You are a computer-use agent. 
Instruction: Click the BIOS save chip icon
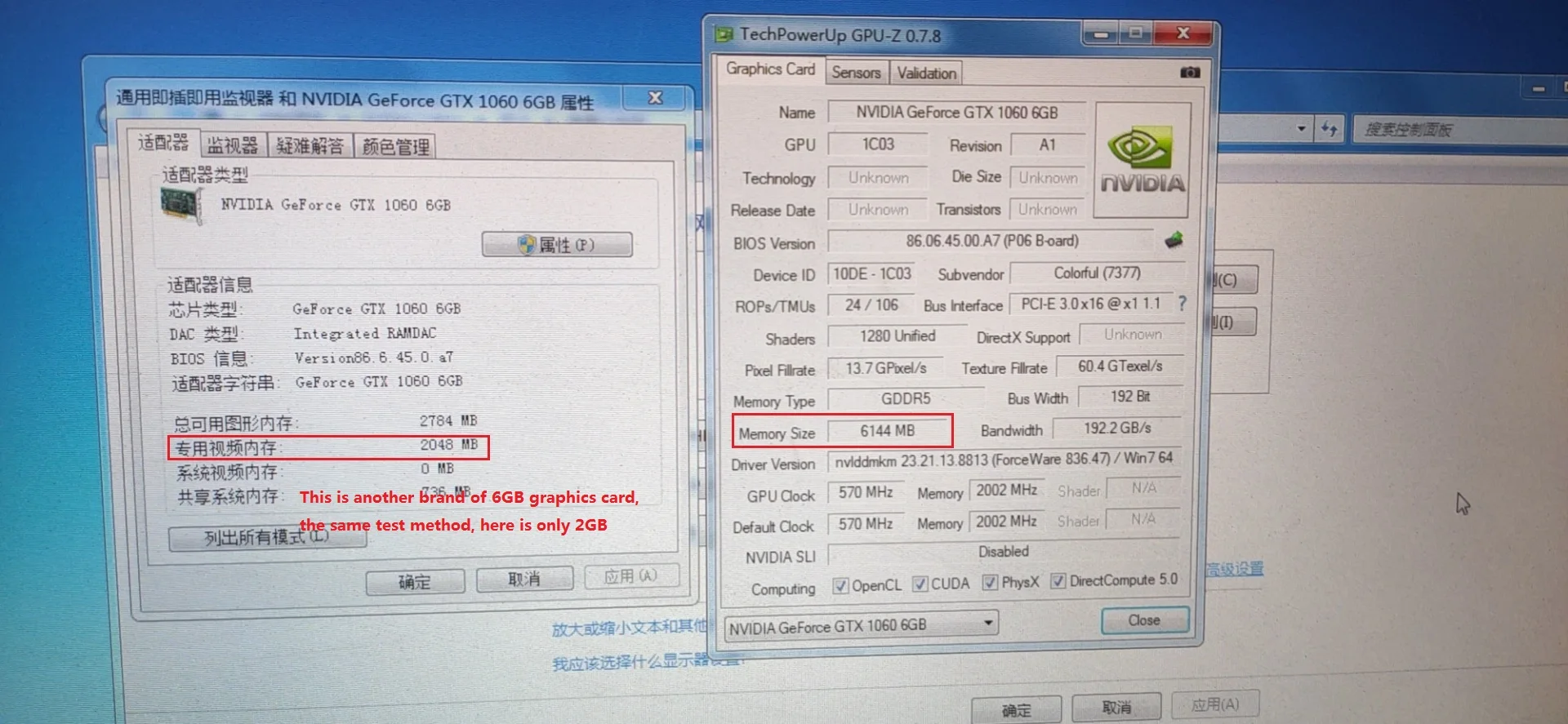[x=1174, y=240]
